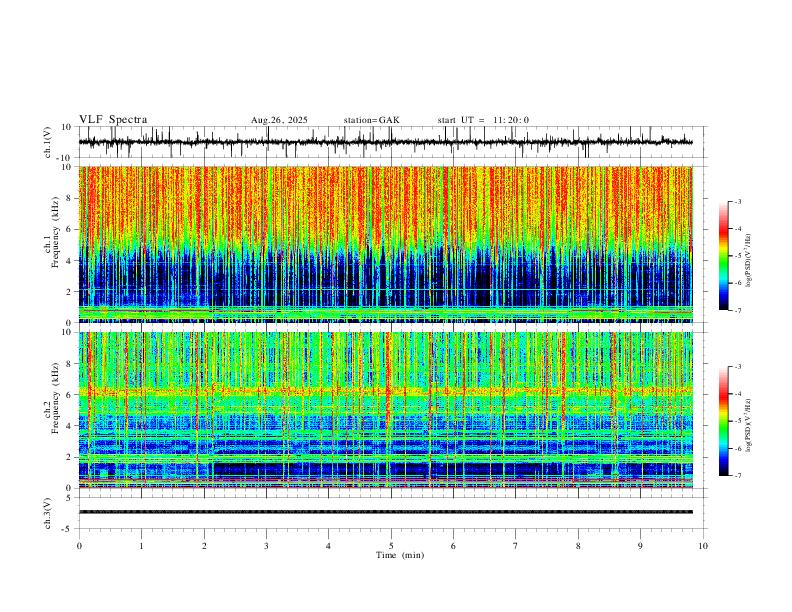Image resolution: width=792 pixels, height=612 pixels.
Task: Click the ch.1 color bar "log(PSD)" unit label
Action: [x=748, y=261]
